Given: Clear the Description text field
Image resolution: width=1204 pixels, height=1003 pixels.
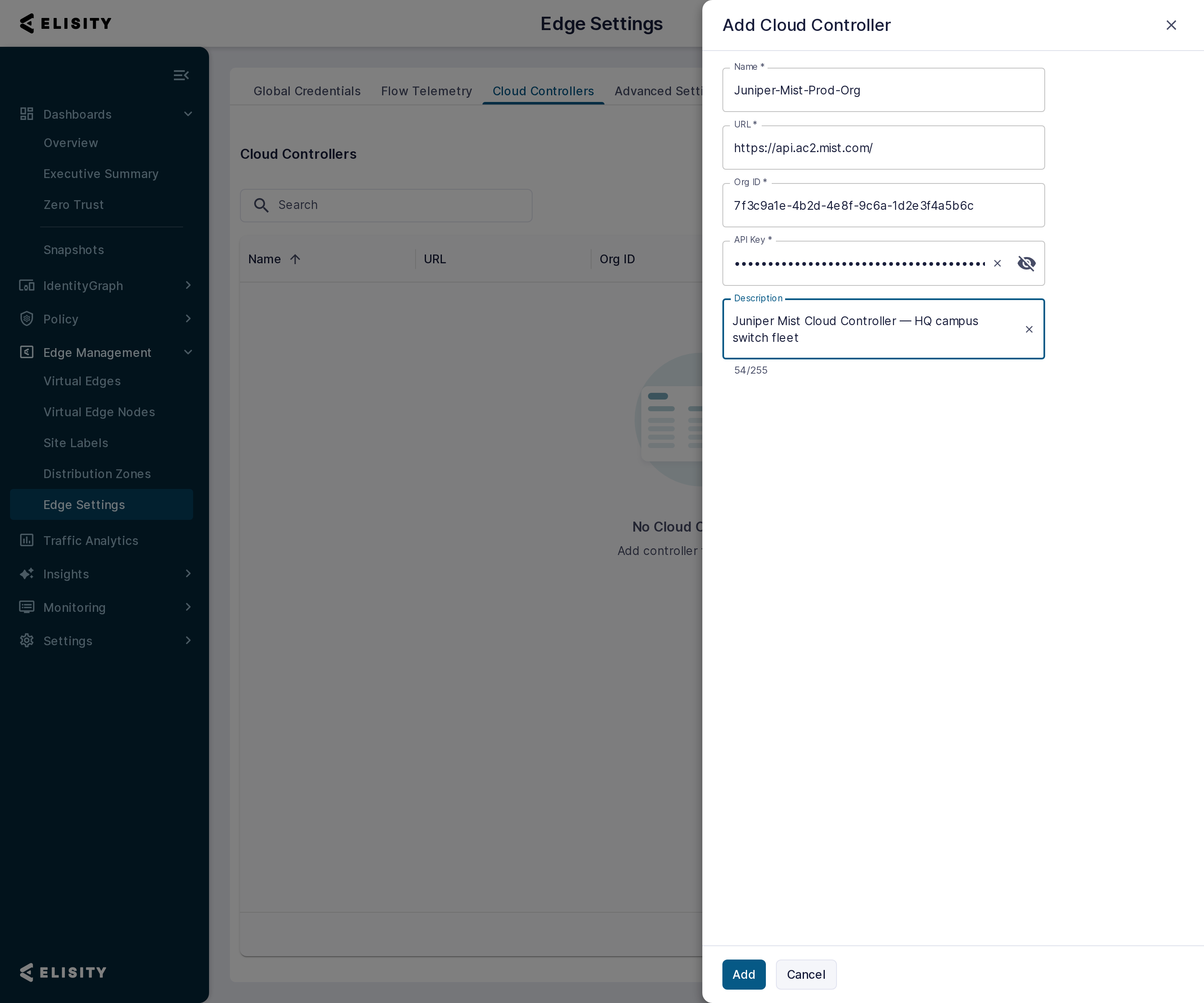Looking at the screenshot, I should [x=1029, y=329].
